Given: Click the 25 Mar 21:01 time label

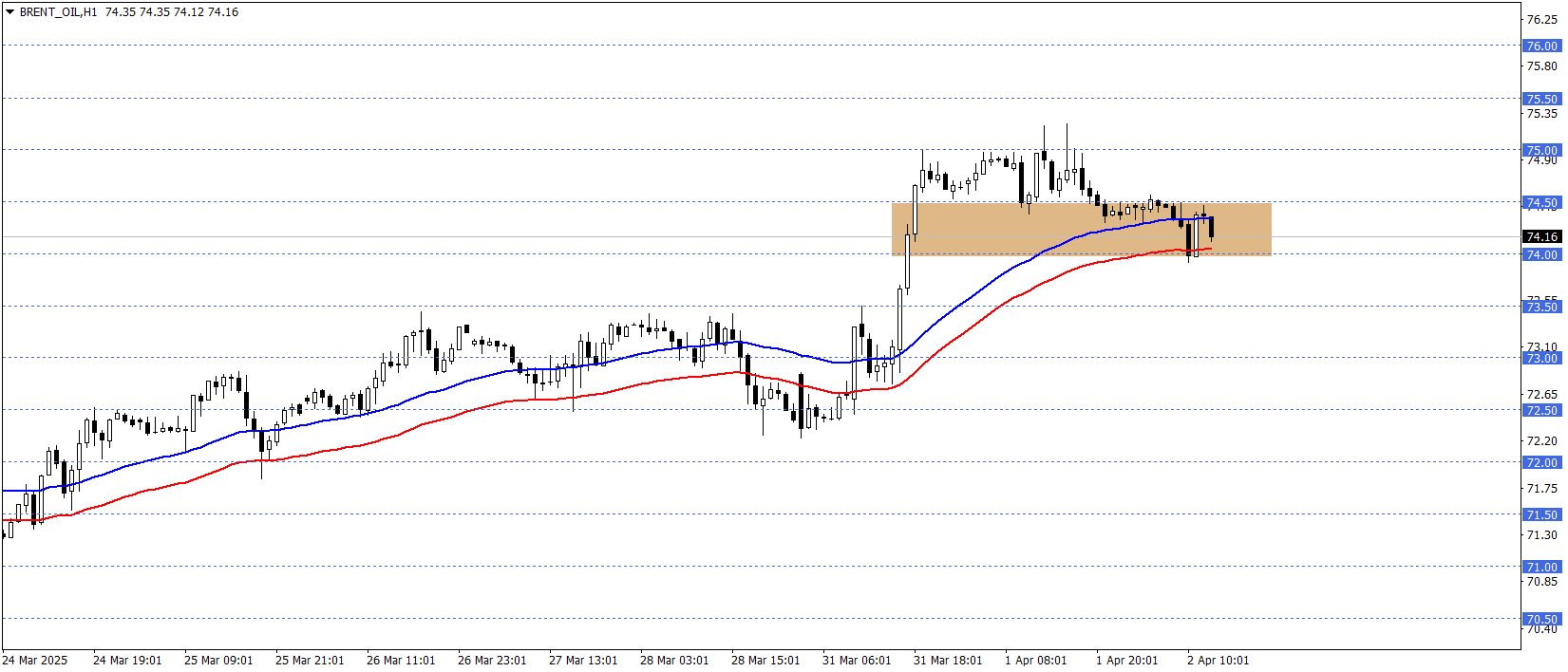Looking at the screenshot, I should click(310, 660).
